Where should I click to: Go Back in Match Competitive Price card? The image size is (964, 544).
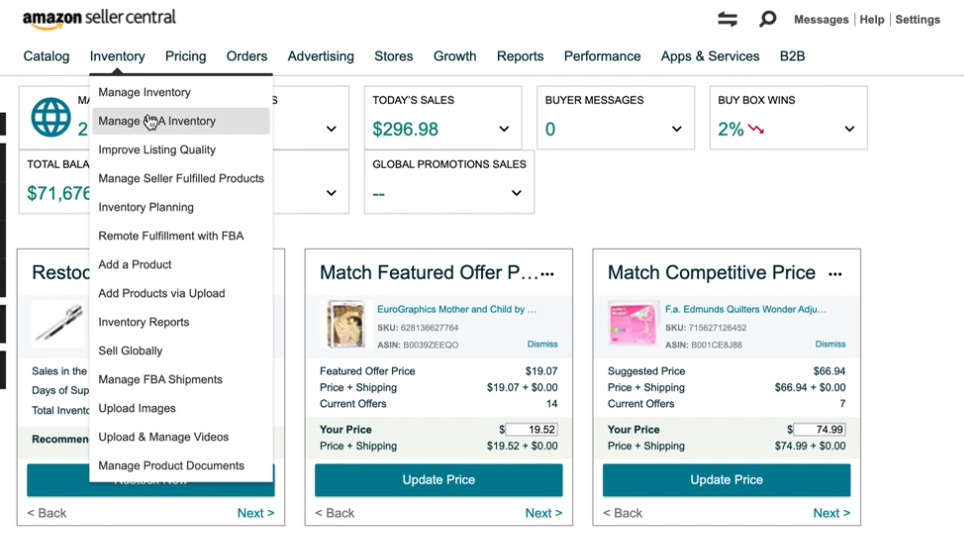click(622, 513)
